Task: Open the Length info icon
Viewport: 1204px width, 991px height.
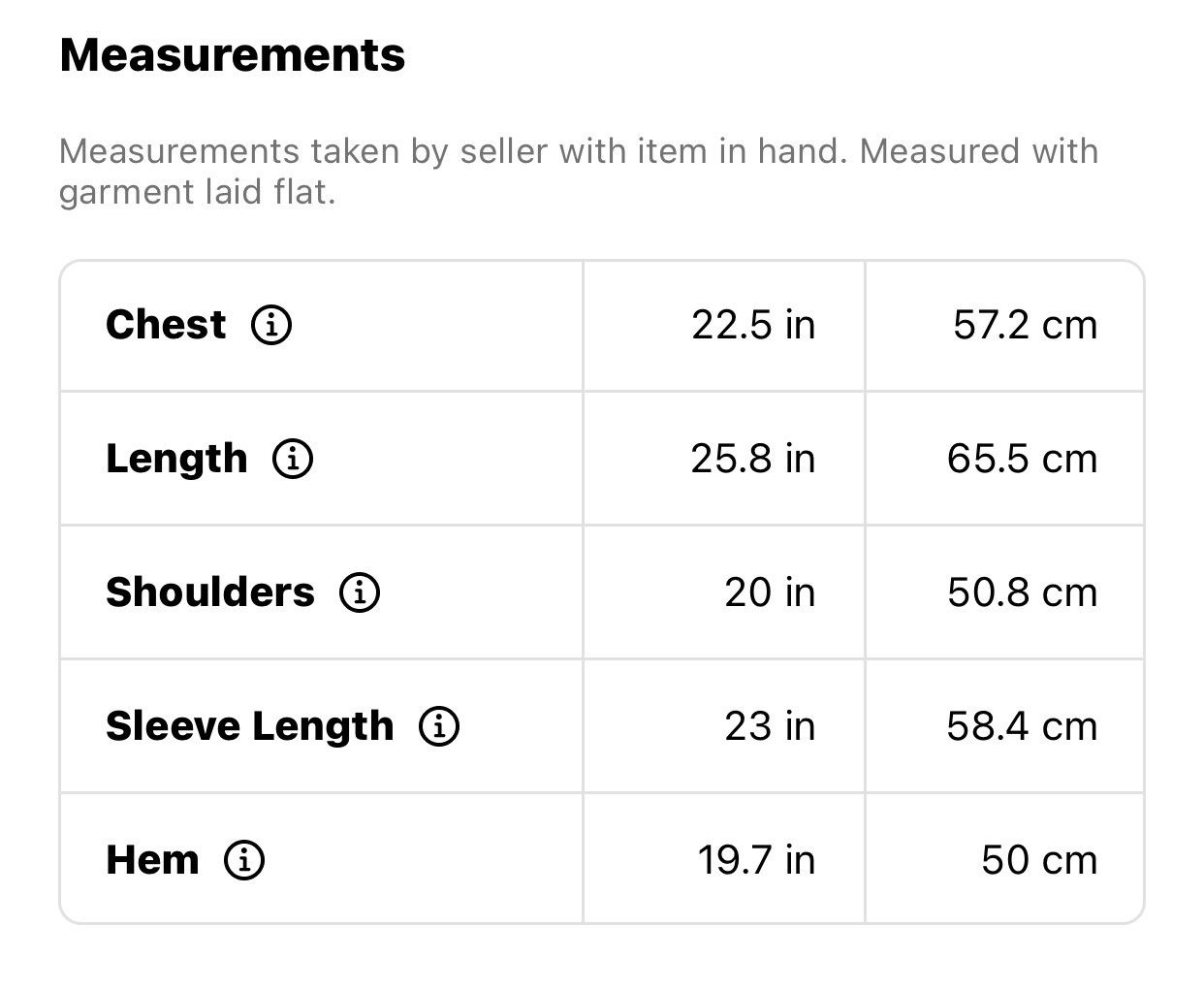Action: (x=293, y=459)
